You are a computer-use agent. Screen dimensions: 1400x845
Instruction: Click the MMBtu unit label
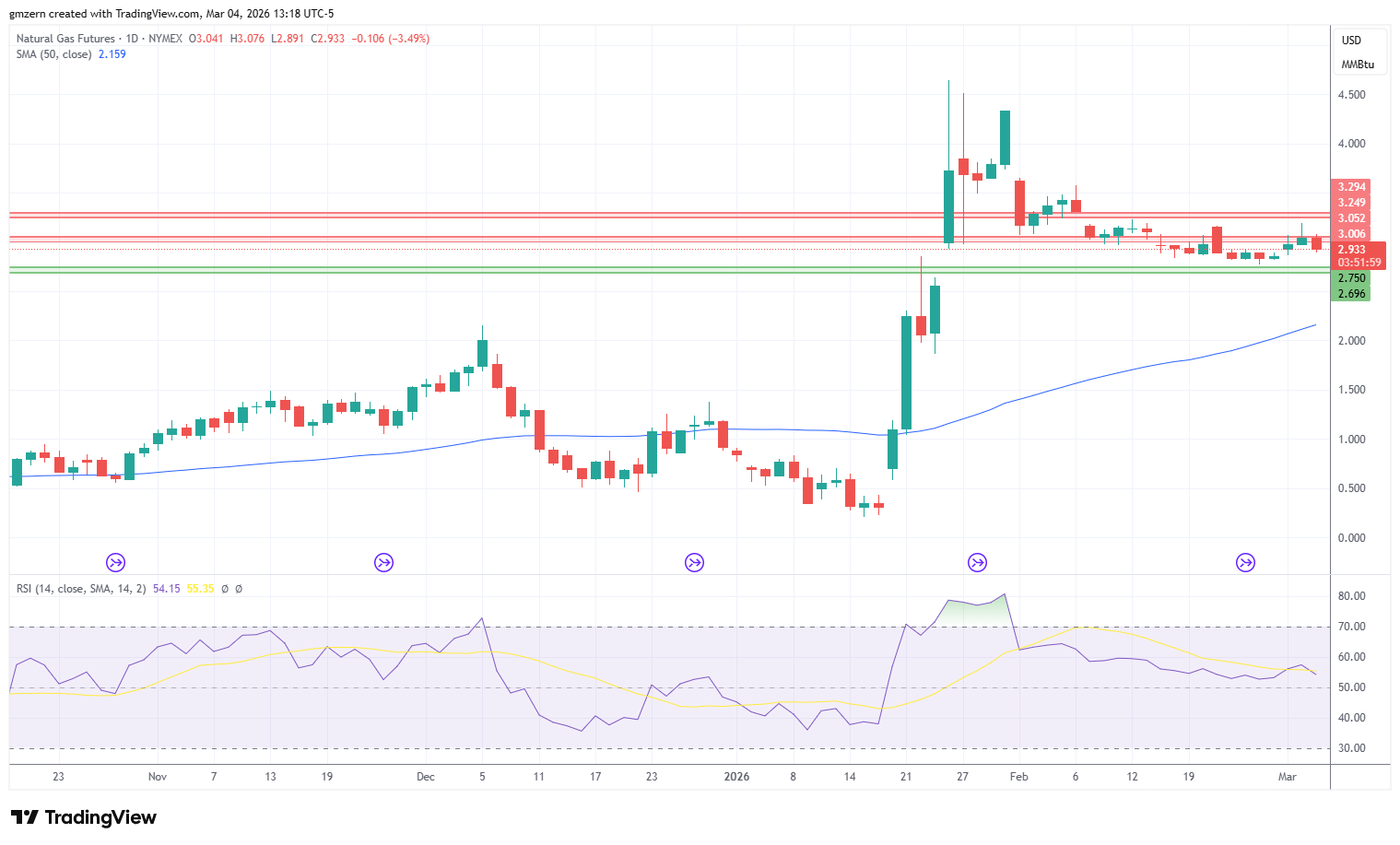click(1358, 65)
